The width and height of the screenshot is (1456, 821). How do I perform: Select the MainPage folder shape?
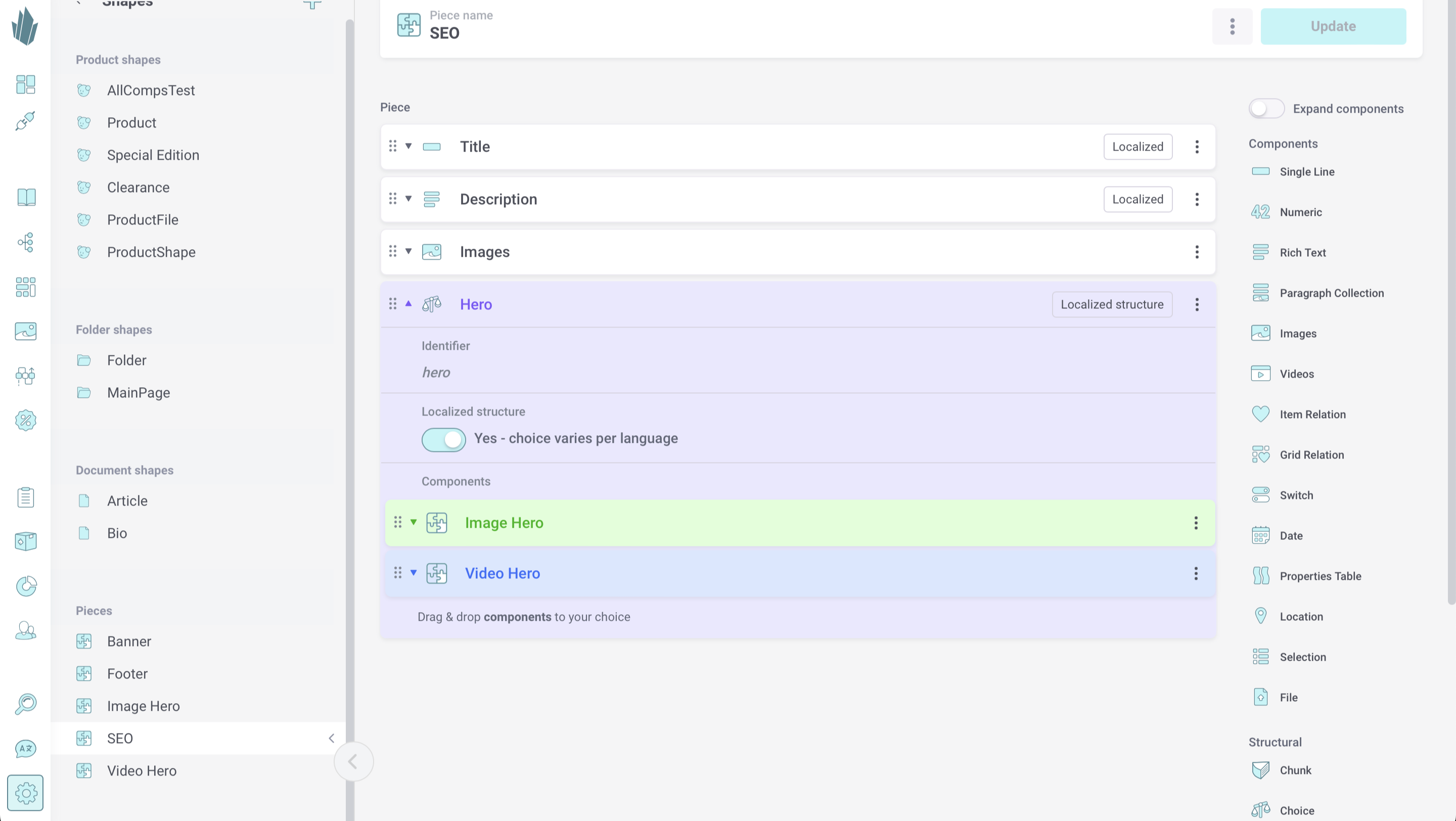[x=138, y=392]
